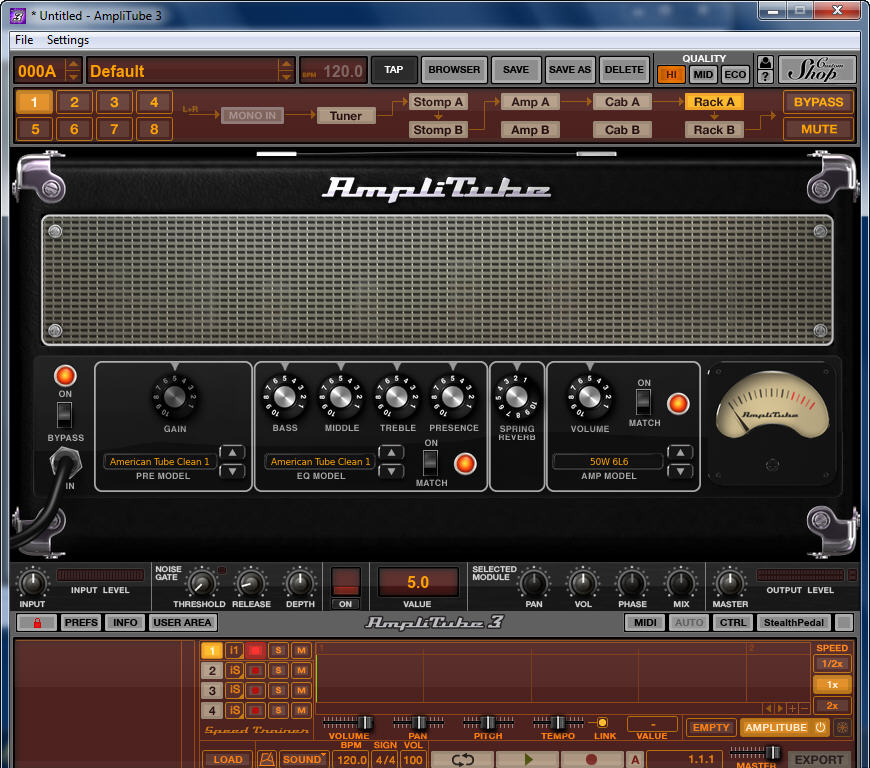Click the TEMPO slider
This screenshot has height=768, width=870.
[x=558, y=722]
